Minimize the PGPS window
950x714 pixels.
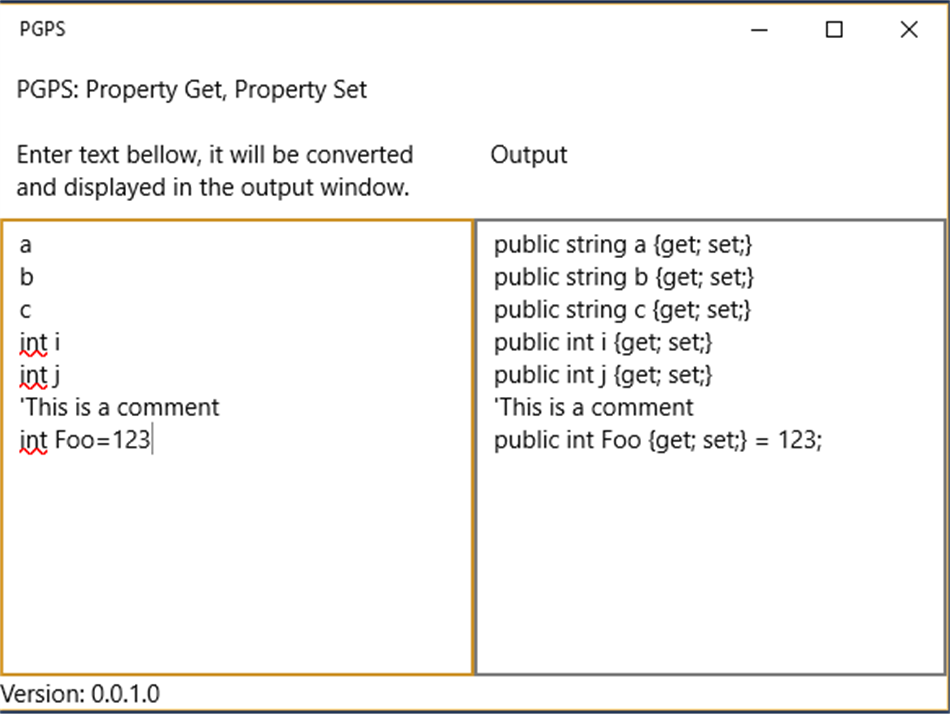coord(762,30)
